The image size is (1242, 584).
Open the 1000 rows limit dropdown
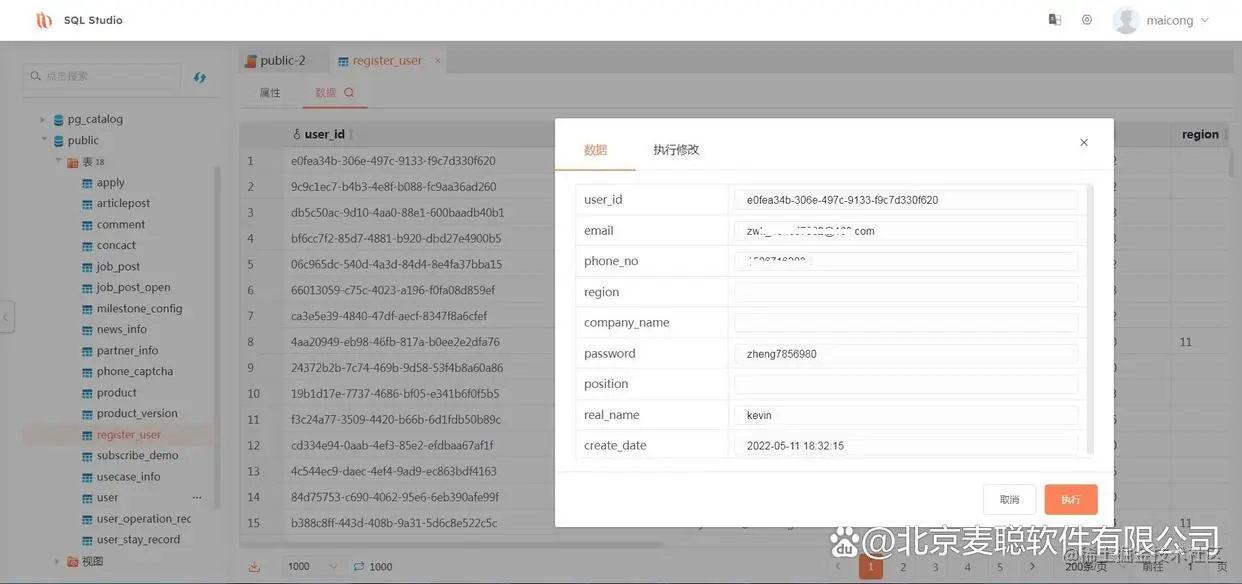[311, 567]
